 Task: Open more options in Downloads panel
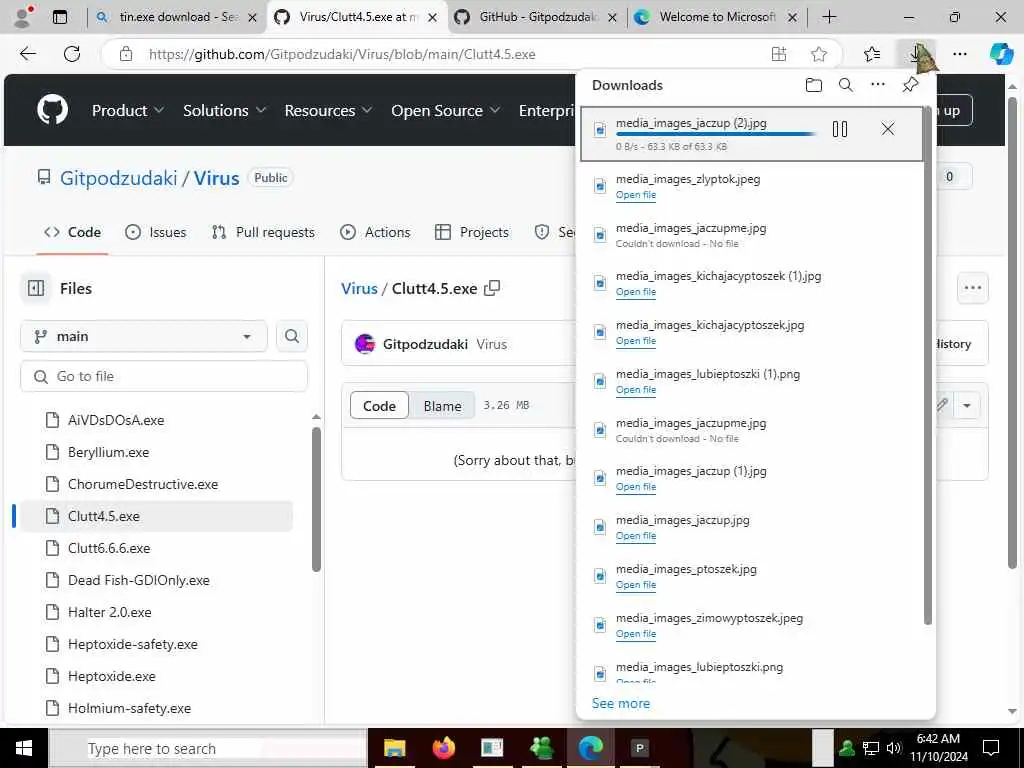point(878,84)
